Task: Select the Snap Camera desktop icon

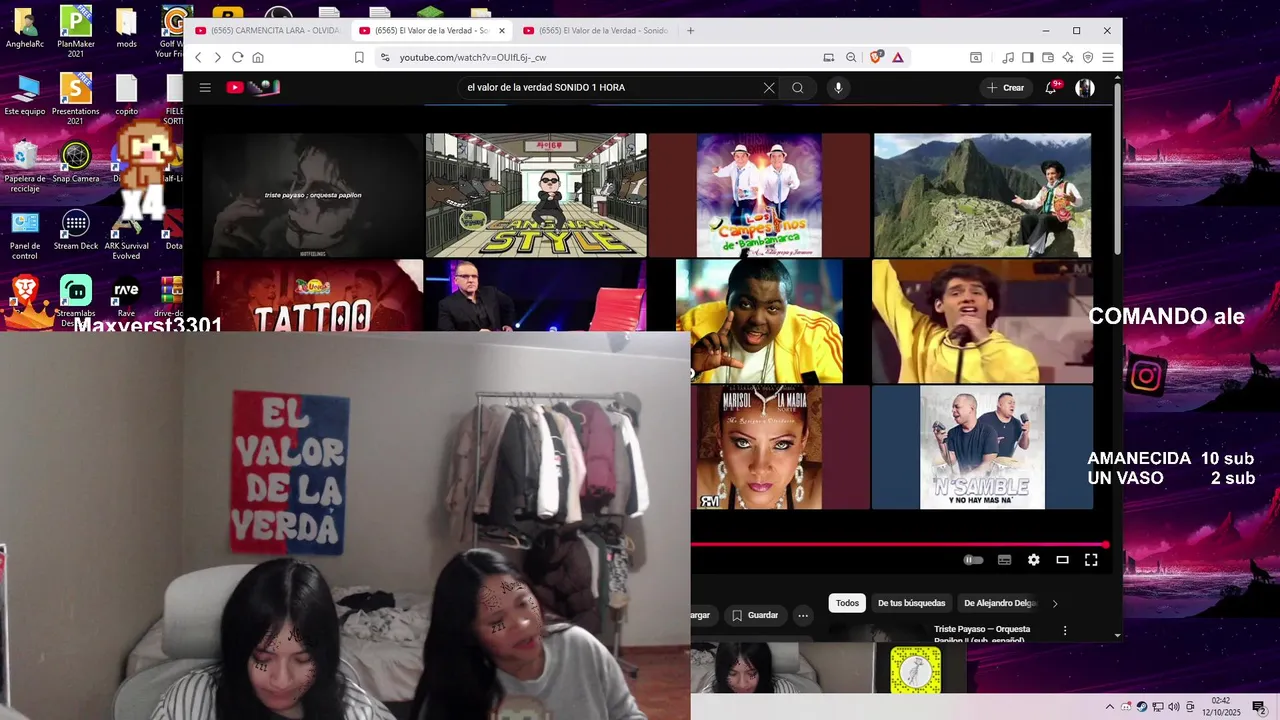Action: (76, 162)
